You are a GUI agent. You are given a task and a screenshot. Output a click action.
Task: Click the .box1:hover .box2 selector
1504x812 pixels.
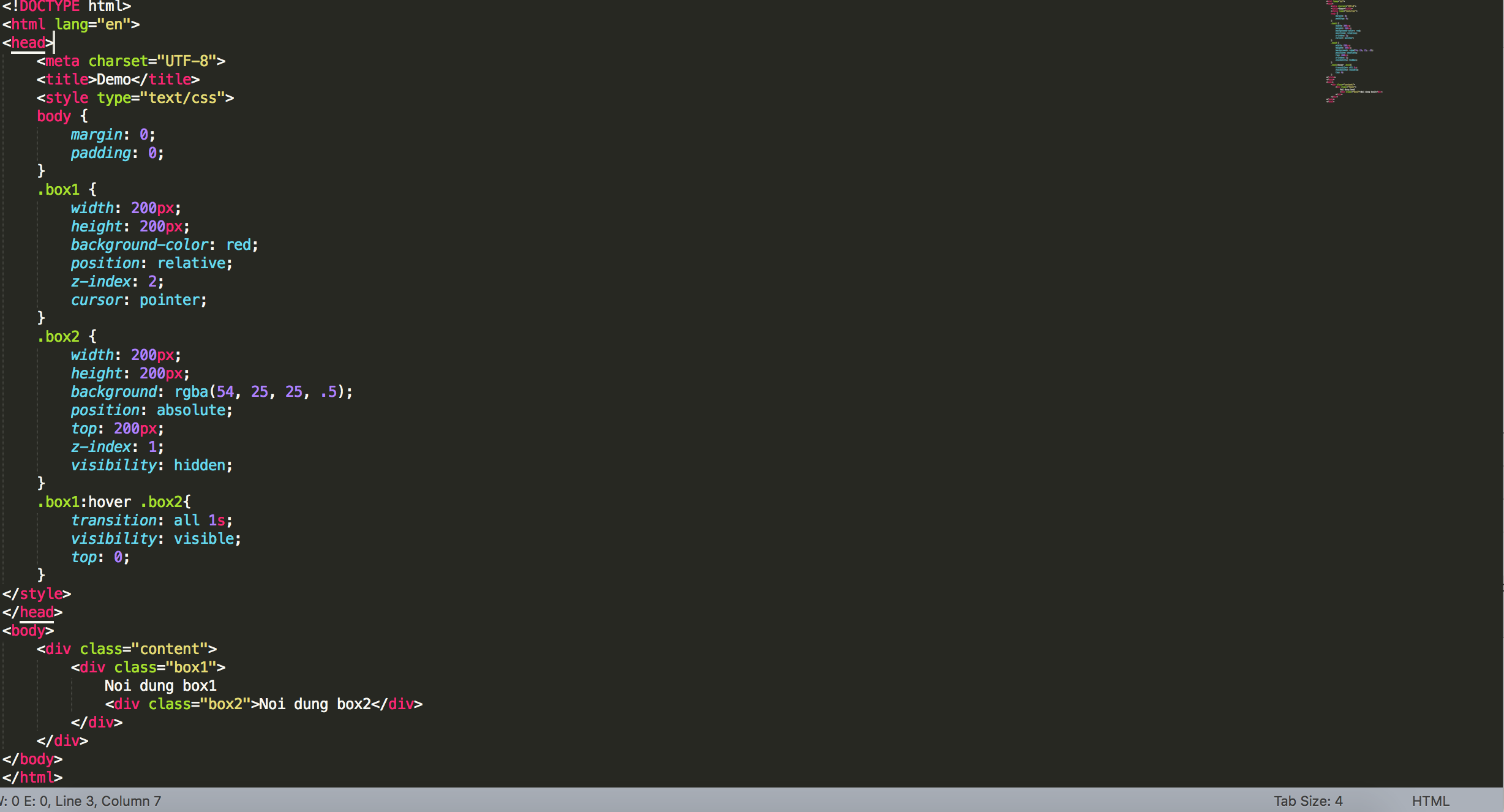[x=114, y=502]
